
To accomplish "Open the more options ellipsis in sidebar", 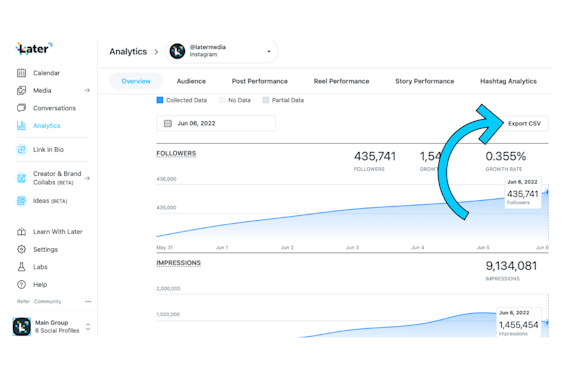I will coord(88,301).
